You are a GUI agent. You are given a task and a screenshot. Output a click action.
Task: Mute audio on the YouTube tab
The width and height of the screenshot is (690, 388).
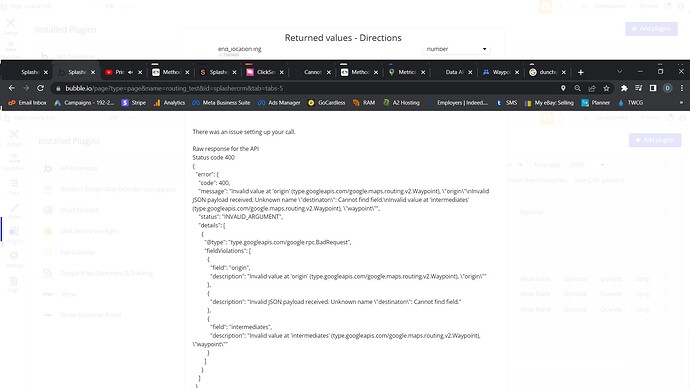[x=130, y=72]
